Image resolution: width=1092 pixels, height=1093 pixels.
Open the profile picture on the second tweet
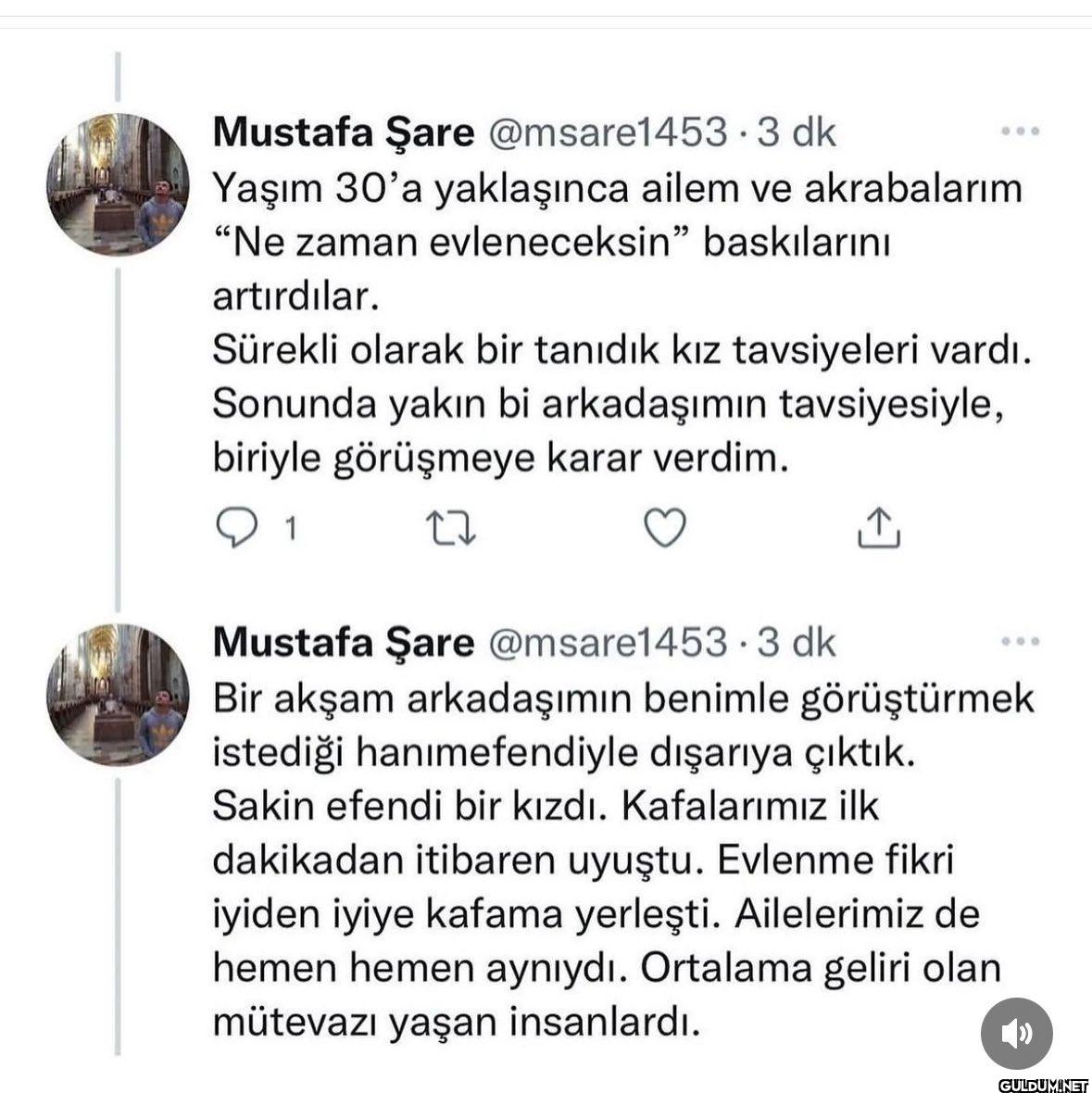[x=118, y=695]
